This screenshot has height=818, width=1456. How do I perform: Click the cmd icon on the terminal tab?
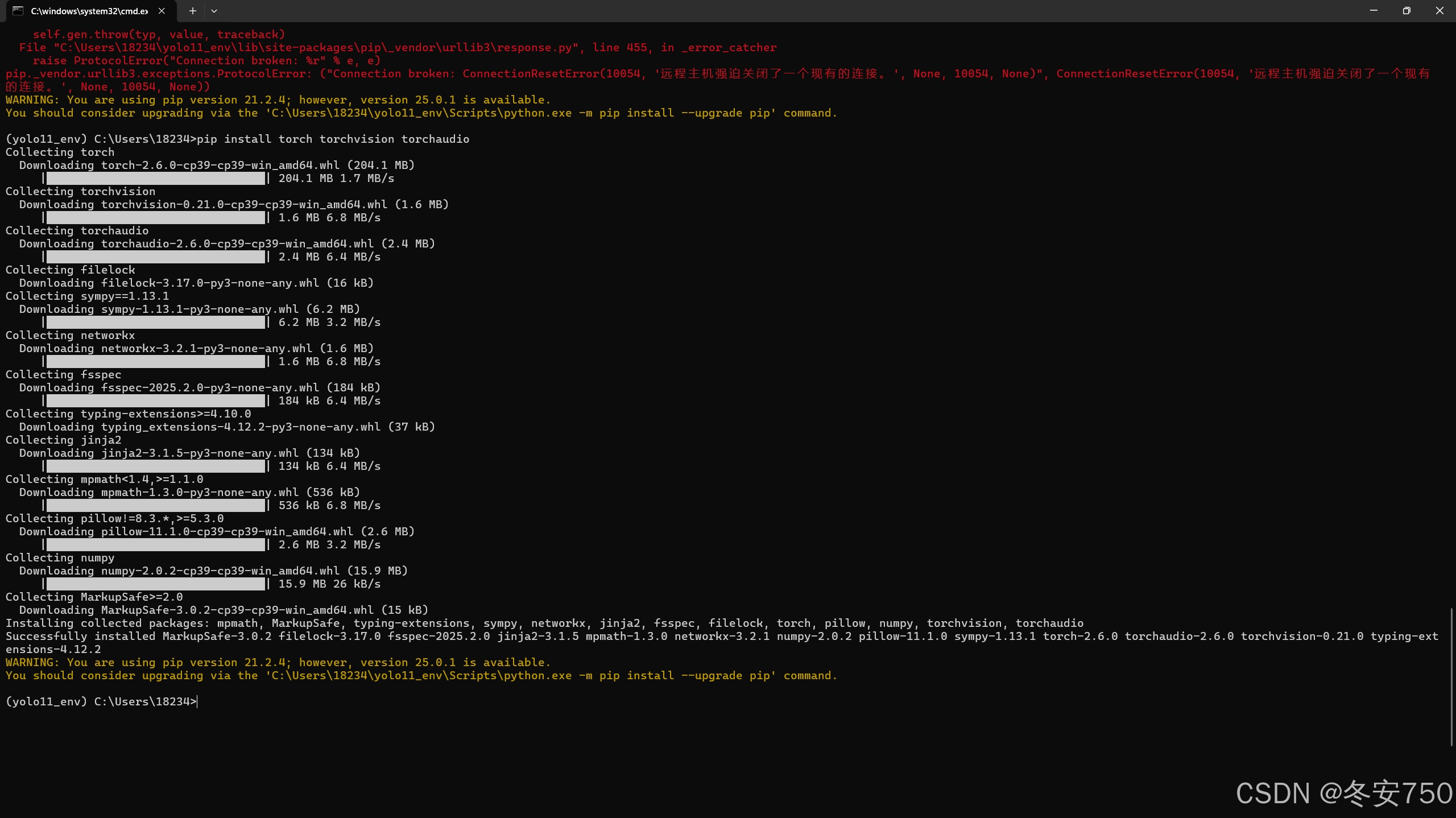(18, 11)
